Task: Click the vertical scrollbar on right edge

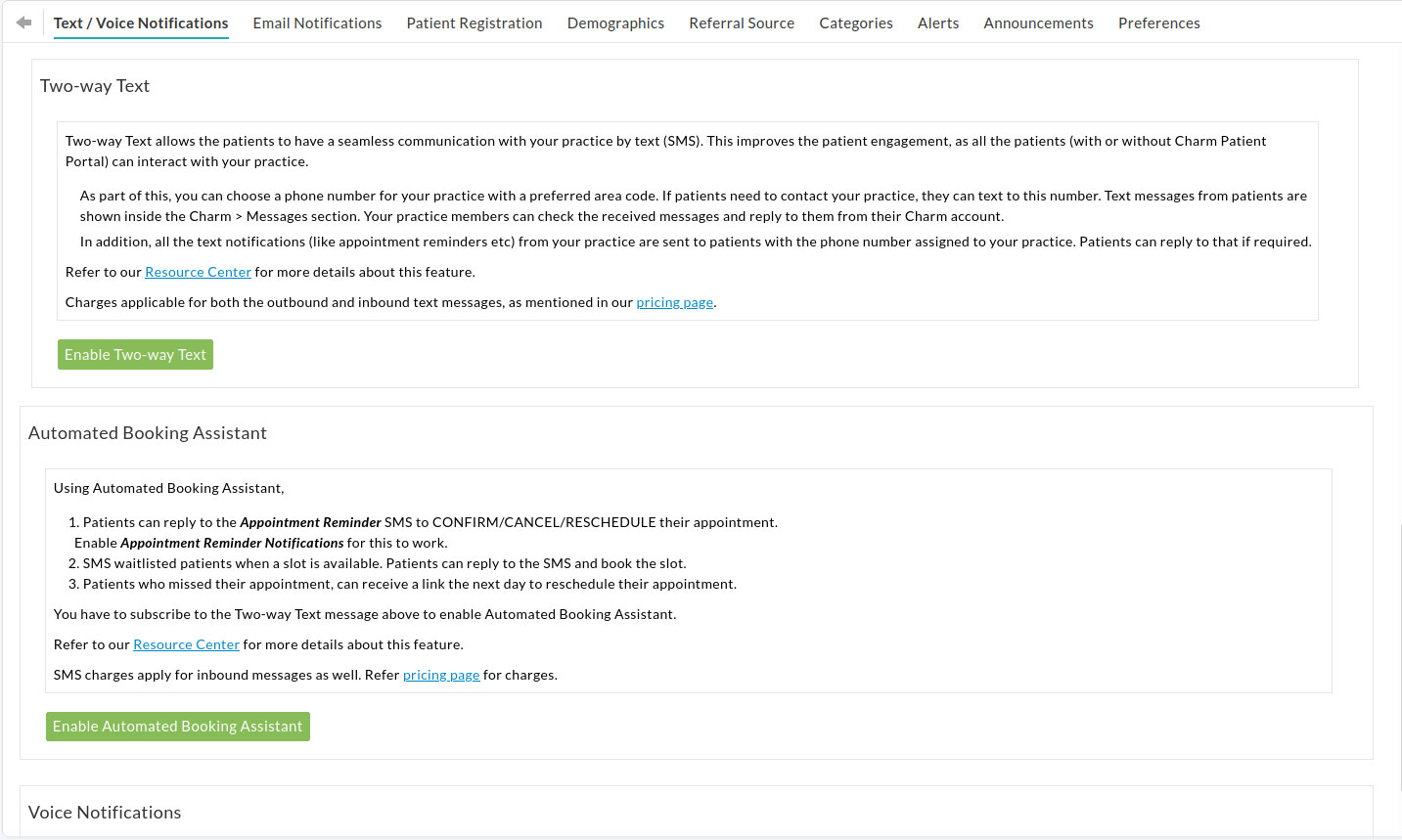Action: [x=1399, y=655]
